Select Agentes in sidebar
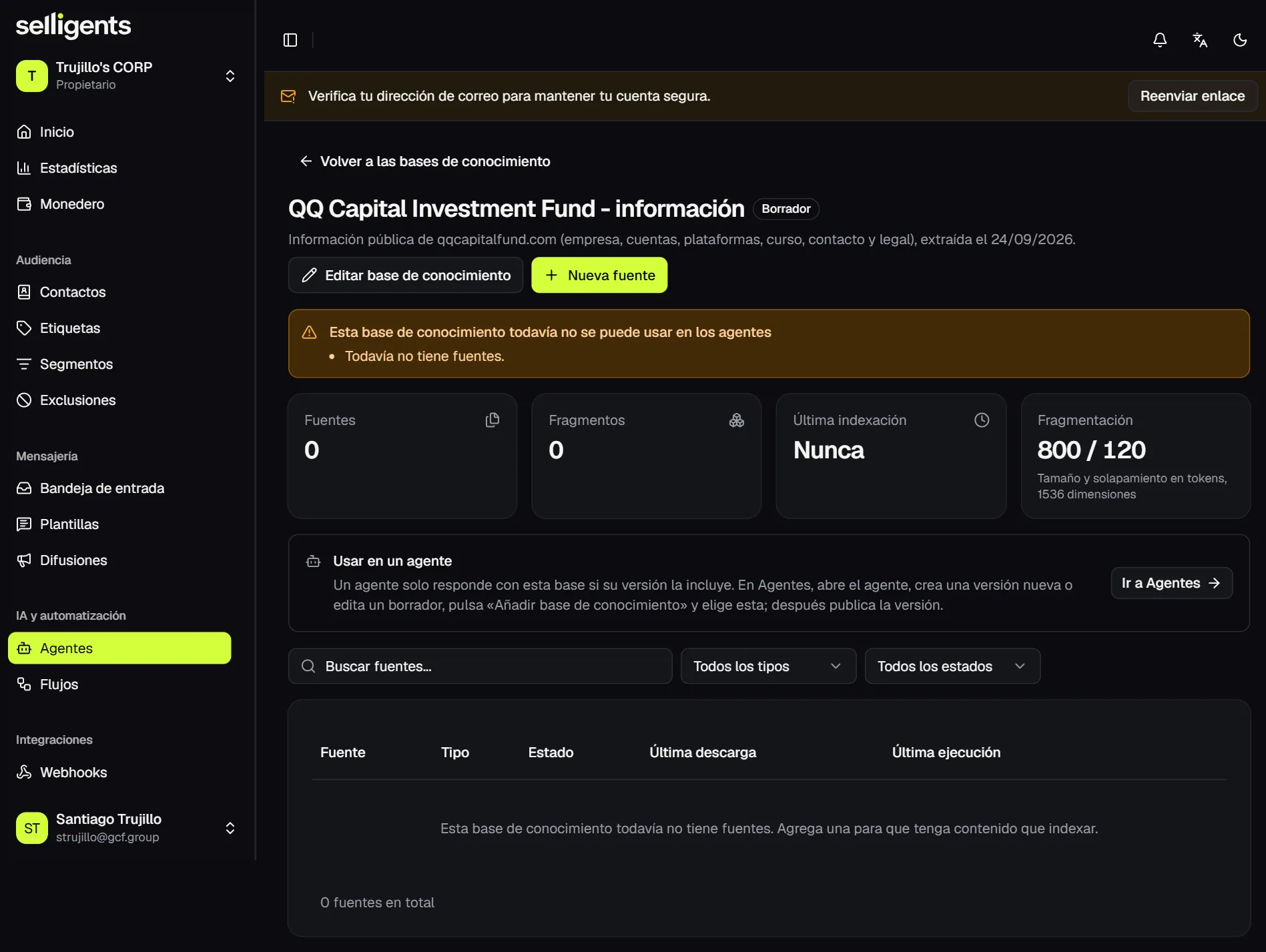Viewport: 1266px width, 952px height. [119, 648]
